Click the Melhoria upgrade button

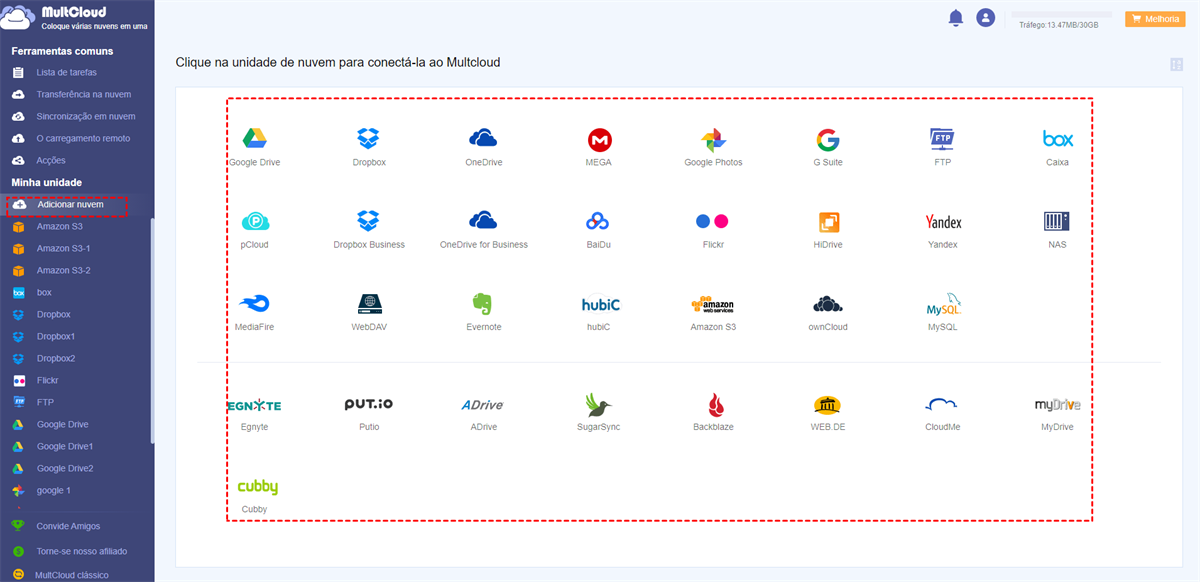click(1155, 19)
